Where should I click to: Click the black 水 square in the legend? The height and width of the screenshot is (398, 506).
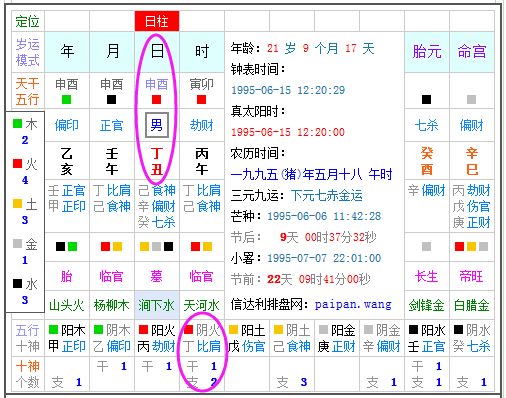pos(17,283)
